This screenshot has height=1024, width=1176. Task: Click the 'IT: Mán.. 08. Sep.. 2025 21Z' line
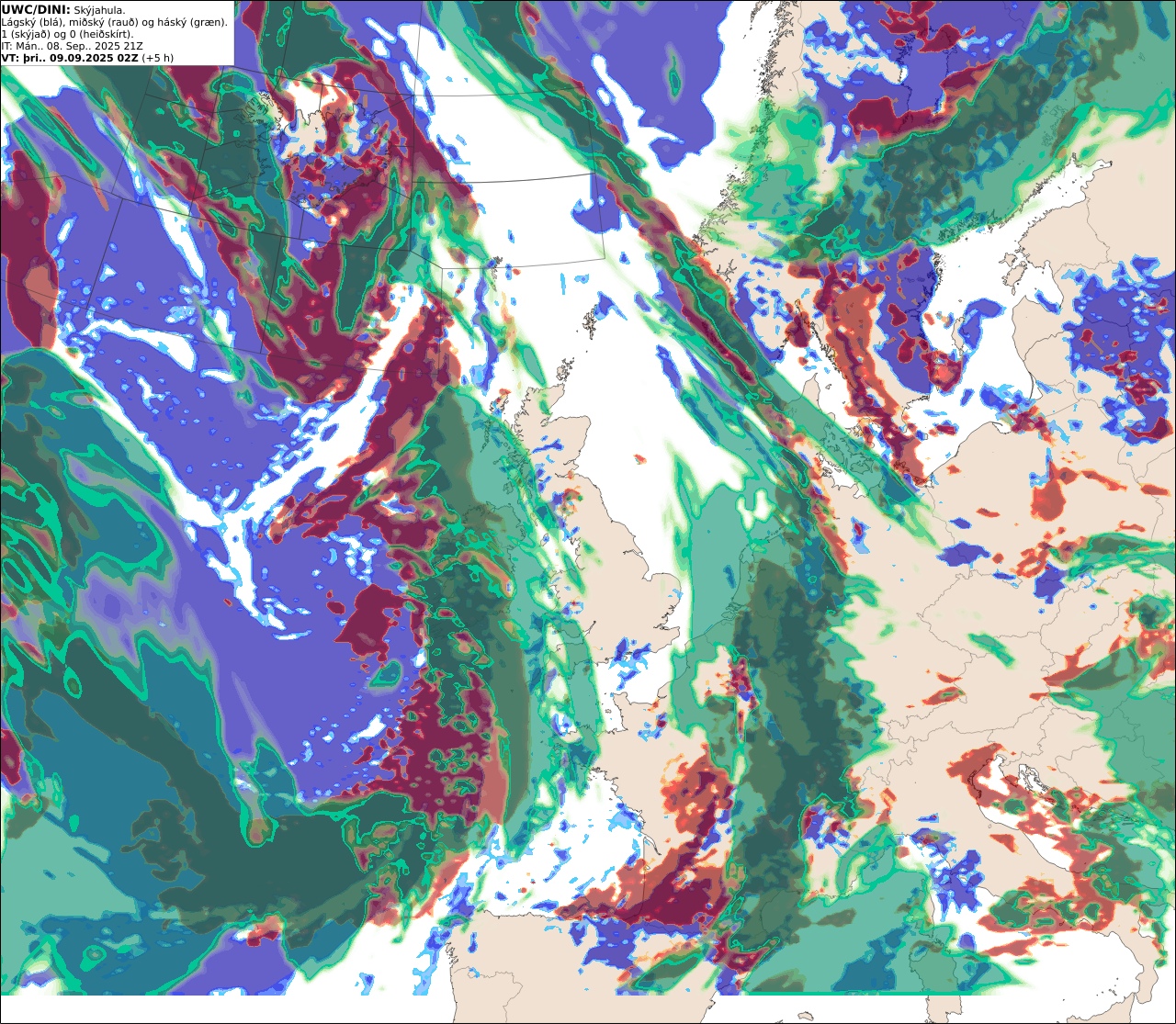pos(72,46)
